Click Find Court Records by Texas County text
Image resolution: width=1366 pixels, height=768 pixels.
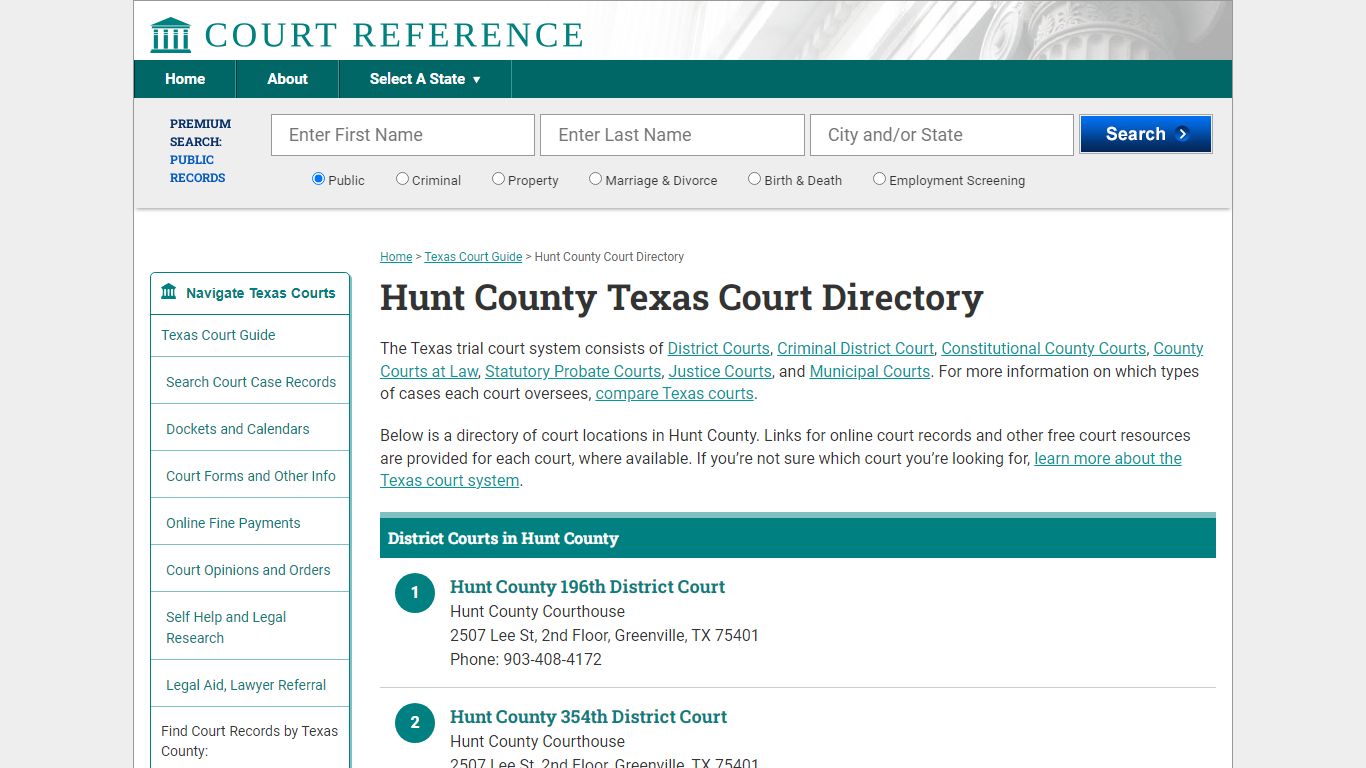(x=250, y=741)
